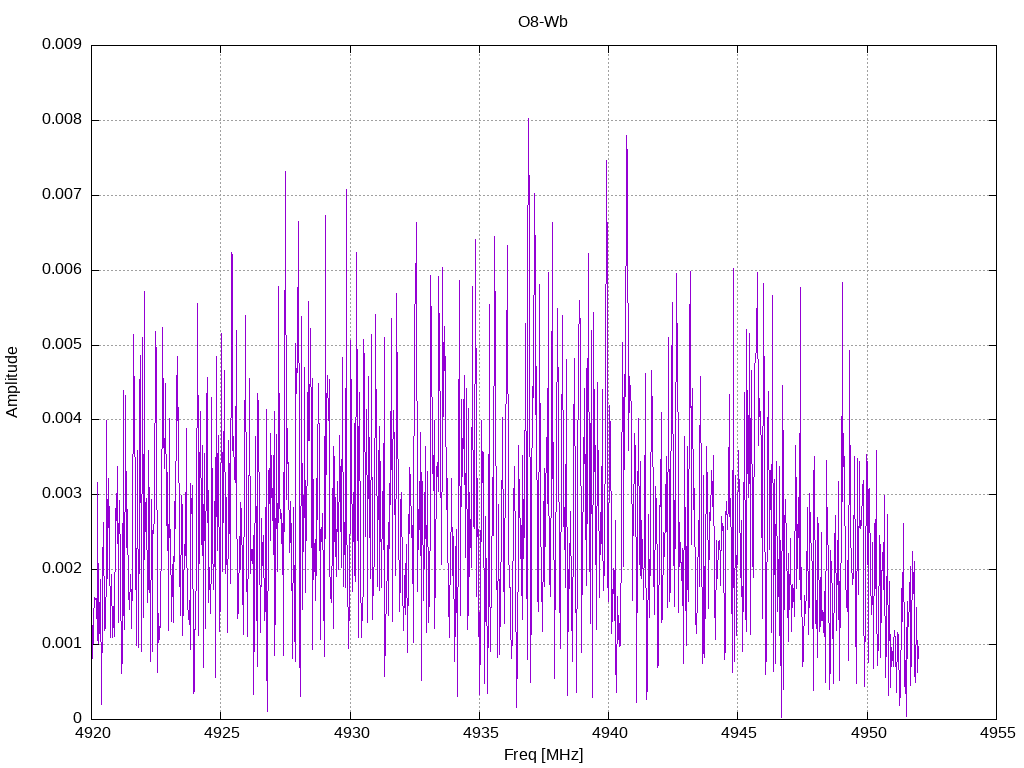The width and height of the screenshot is (1024, 768).
Task: Select the Amplitude axis label
Action: tap(12, 382)
